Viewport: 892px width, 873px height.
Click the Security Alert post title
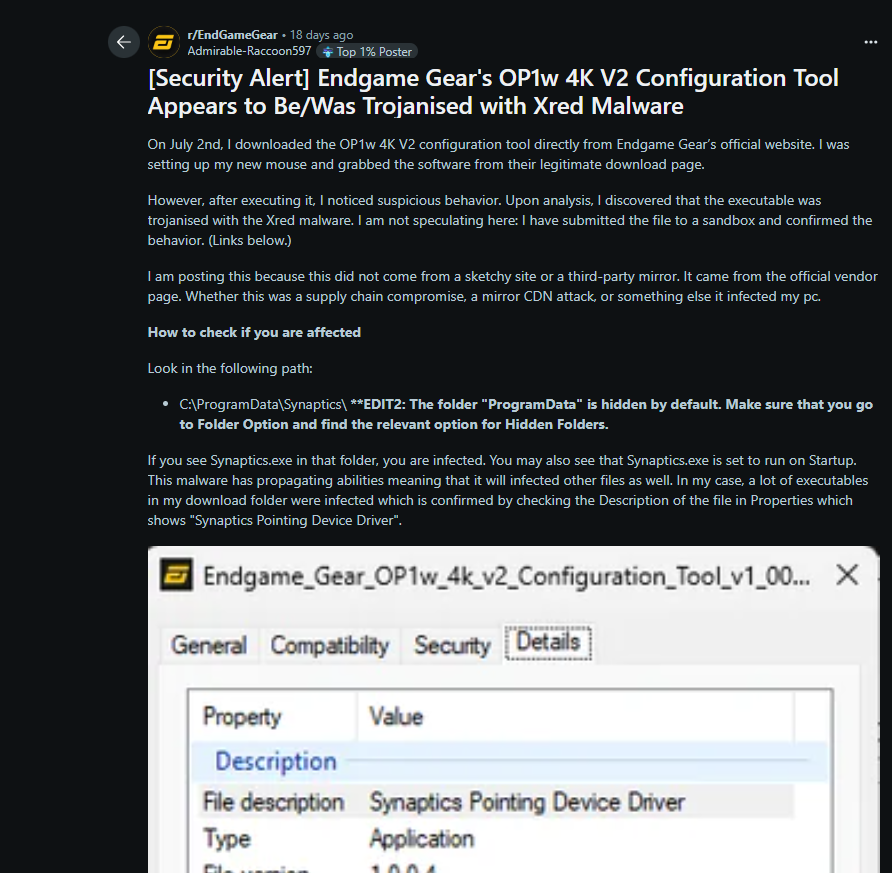click(x=493, y=92)
